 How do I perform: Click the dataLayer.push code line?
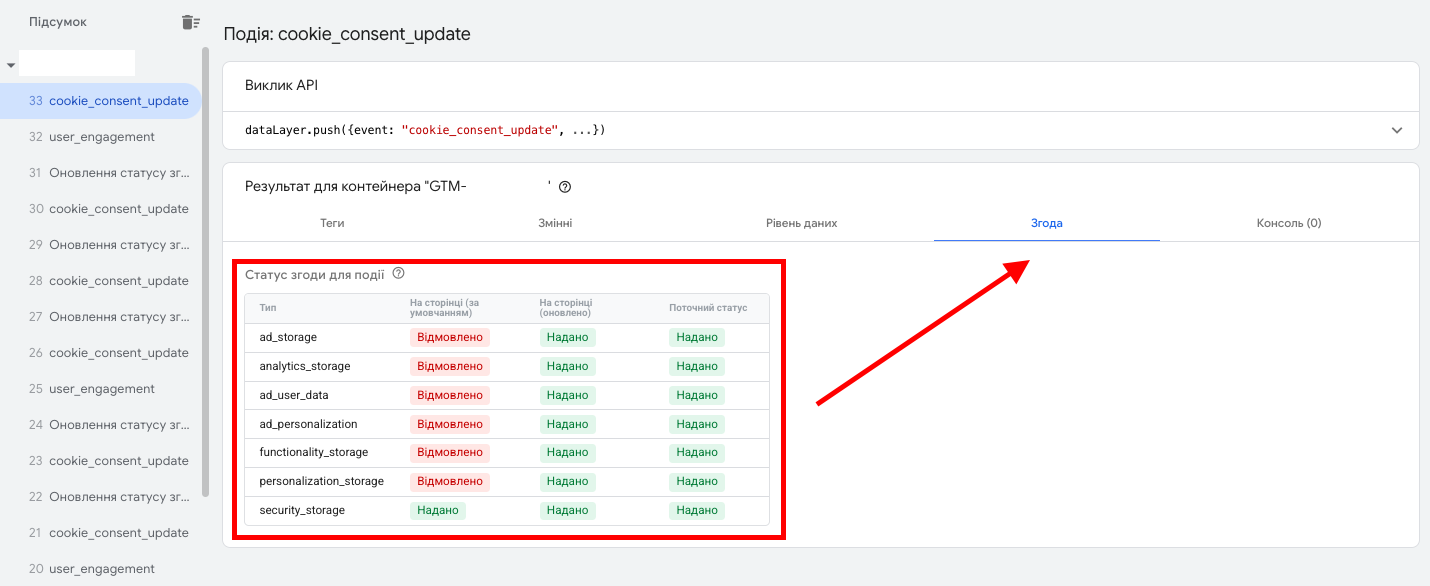426,131
